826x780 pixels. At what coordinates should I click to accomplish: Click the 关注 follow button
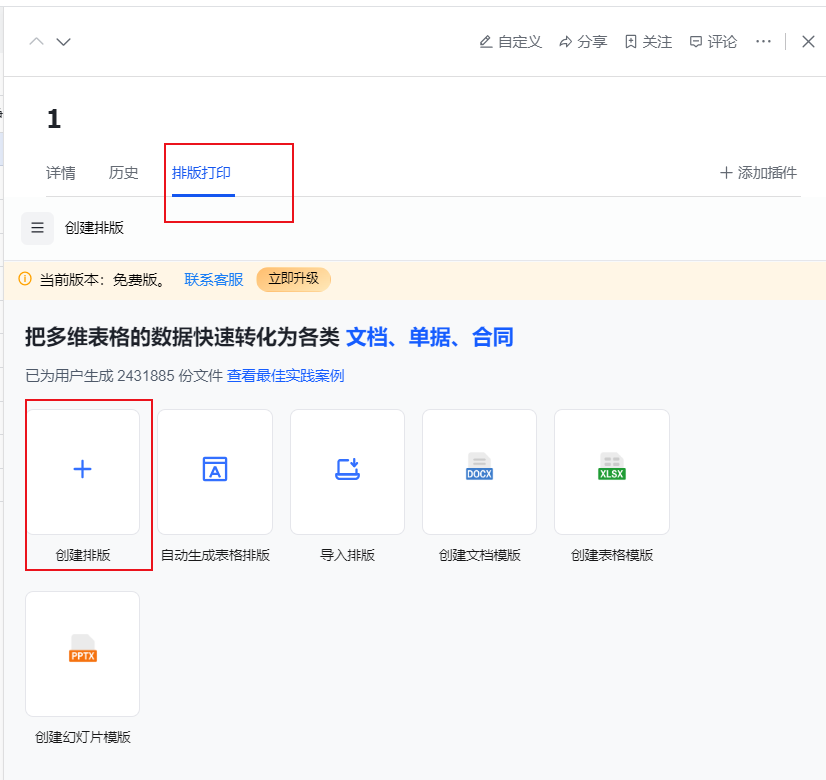point(648,42)
